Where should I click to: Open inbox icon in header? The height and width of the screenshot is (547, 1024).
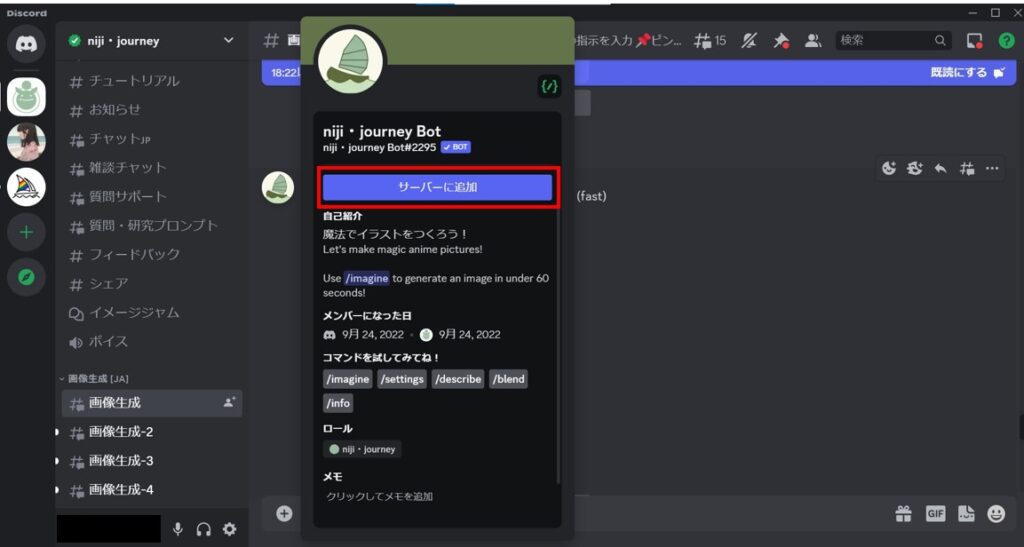tap(974, 40)
